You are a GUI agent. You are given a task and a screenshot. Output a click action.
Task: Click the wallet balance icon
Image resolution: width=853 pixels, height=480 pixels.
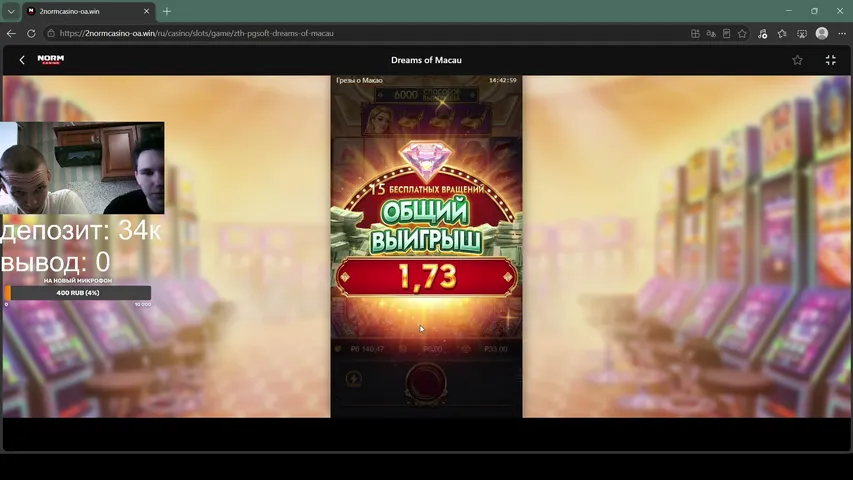[338, 349]
